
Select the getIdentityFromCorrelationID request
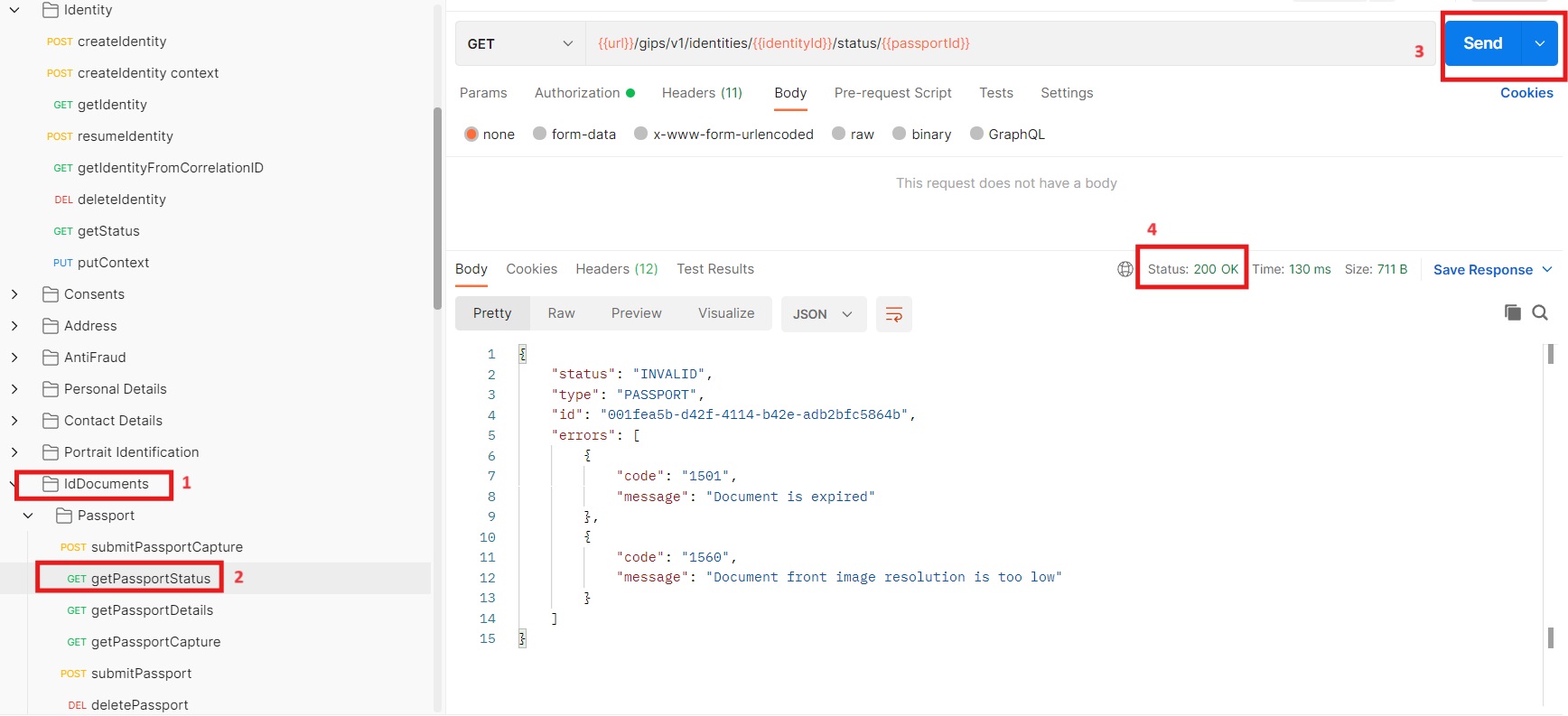pos(158,168)
